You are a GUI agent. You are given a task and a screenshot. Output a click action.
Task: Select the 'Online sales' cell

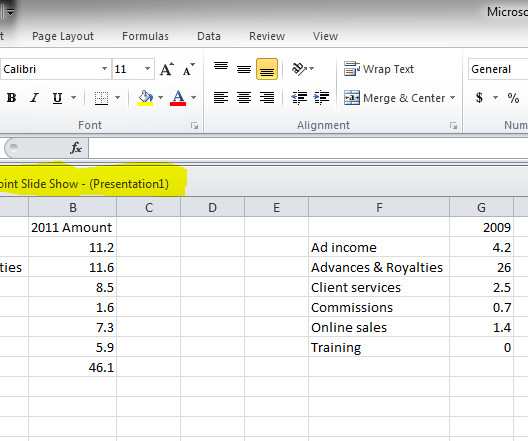379,327
